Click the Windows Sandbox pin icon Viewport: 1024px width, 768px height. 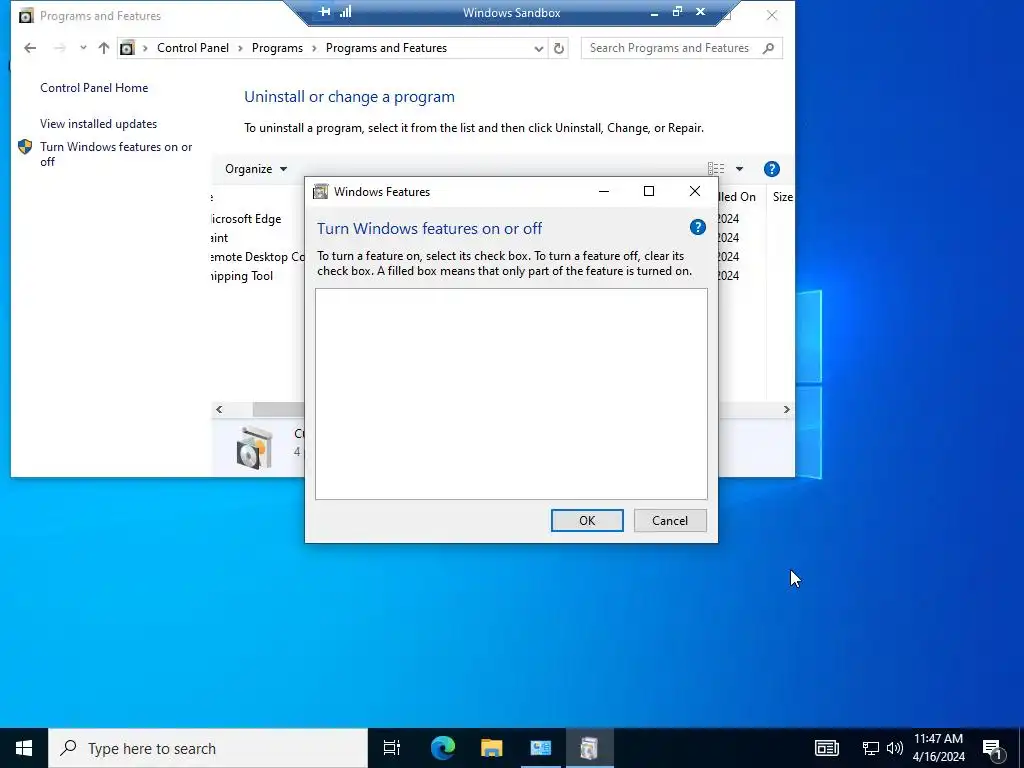(325, 12)
